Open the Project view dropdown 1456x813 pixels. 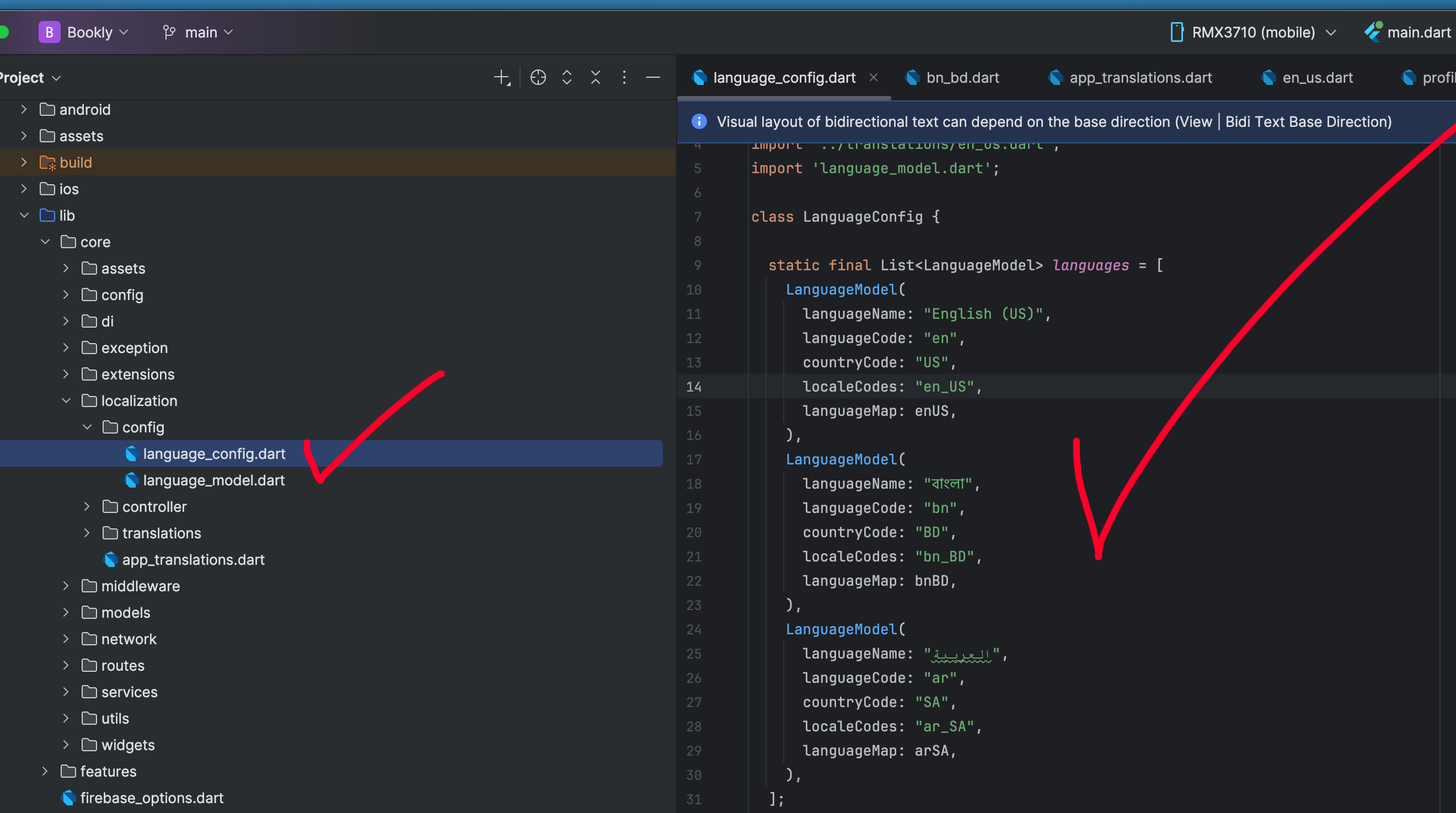[29, 77]
